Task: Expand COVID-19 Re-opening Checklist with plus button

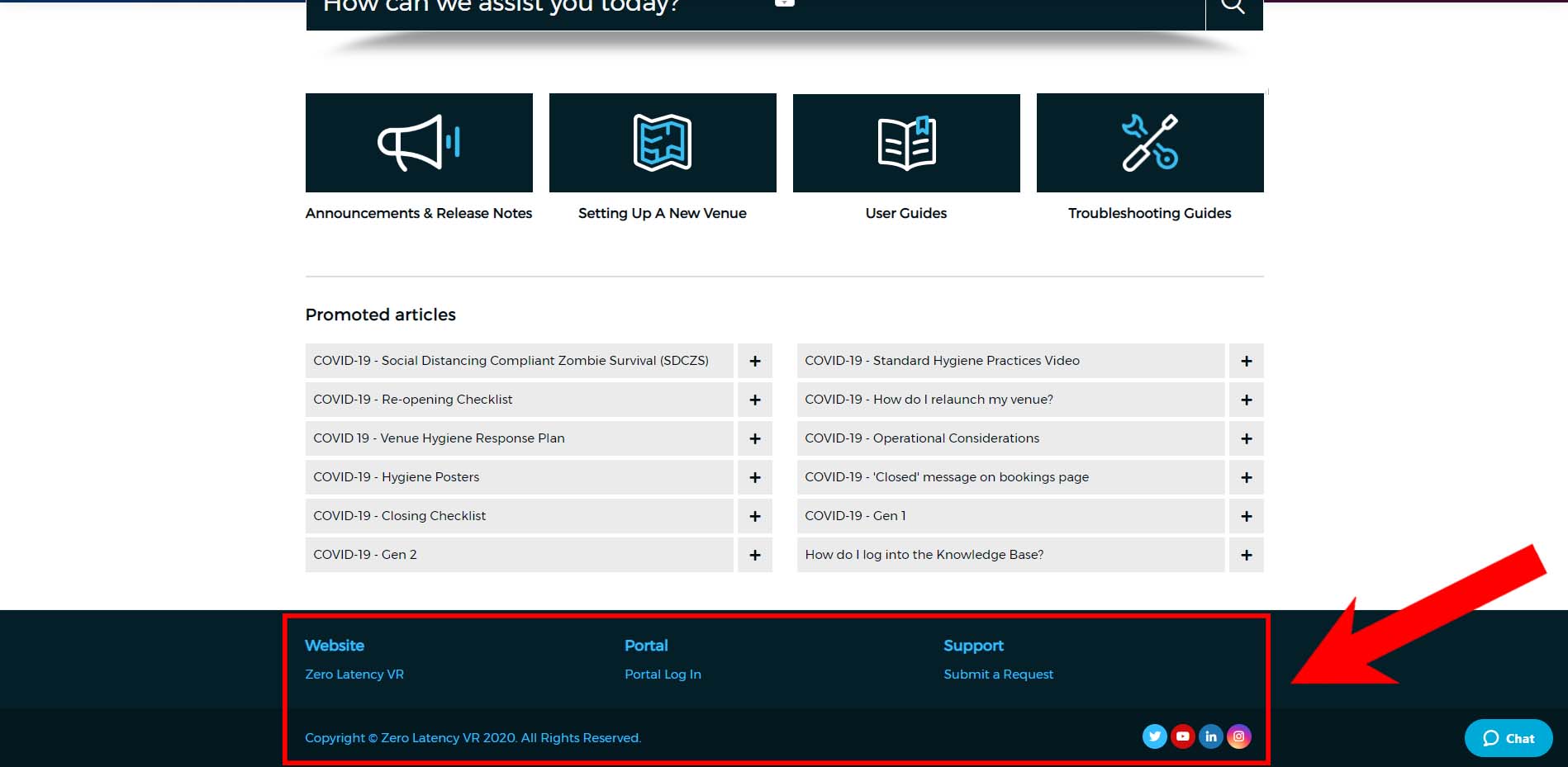Action: tap(755, 400)
